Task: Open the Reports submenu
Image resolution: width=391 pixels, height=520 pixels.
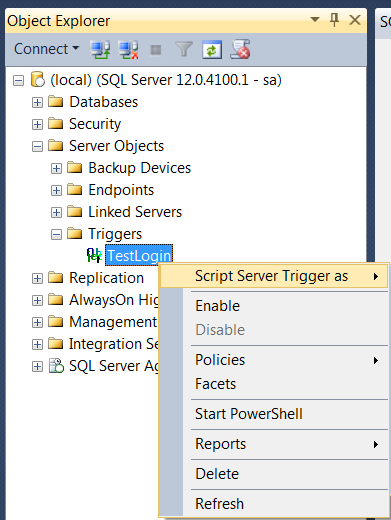Action: [274, 444]
